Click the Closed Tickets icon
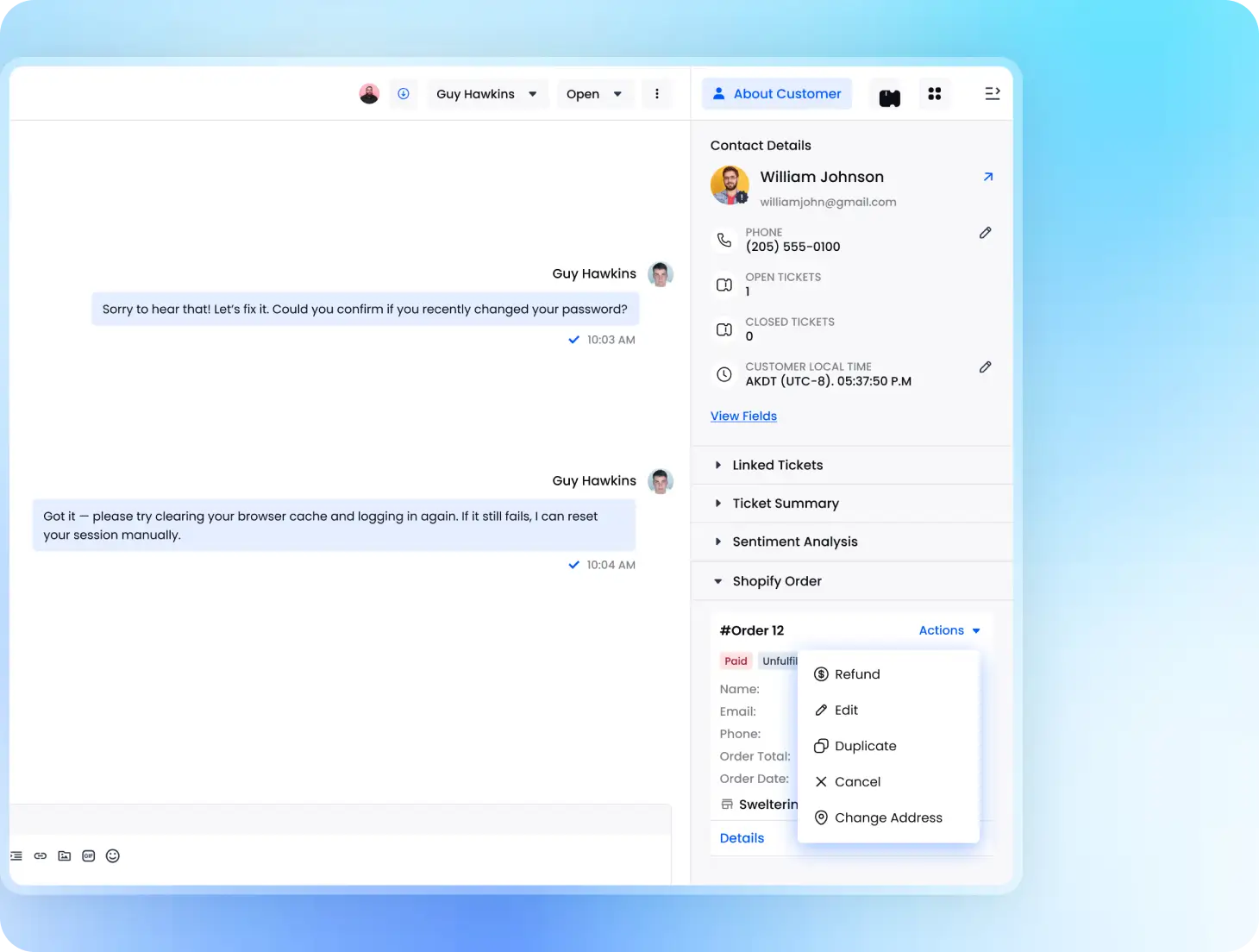The width and height of the screenshot is (1259, 952). (724, 329)
